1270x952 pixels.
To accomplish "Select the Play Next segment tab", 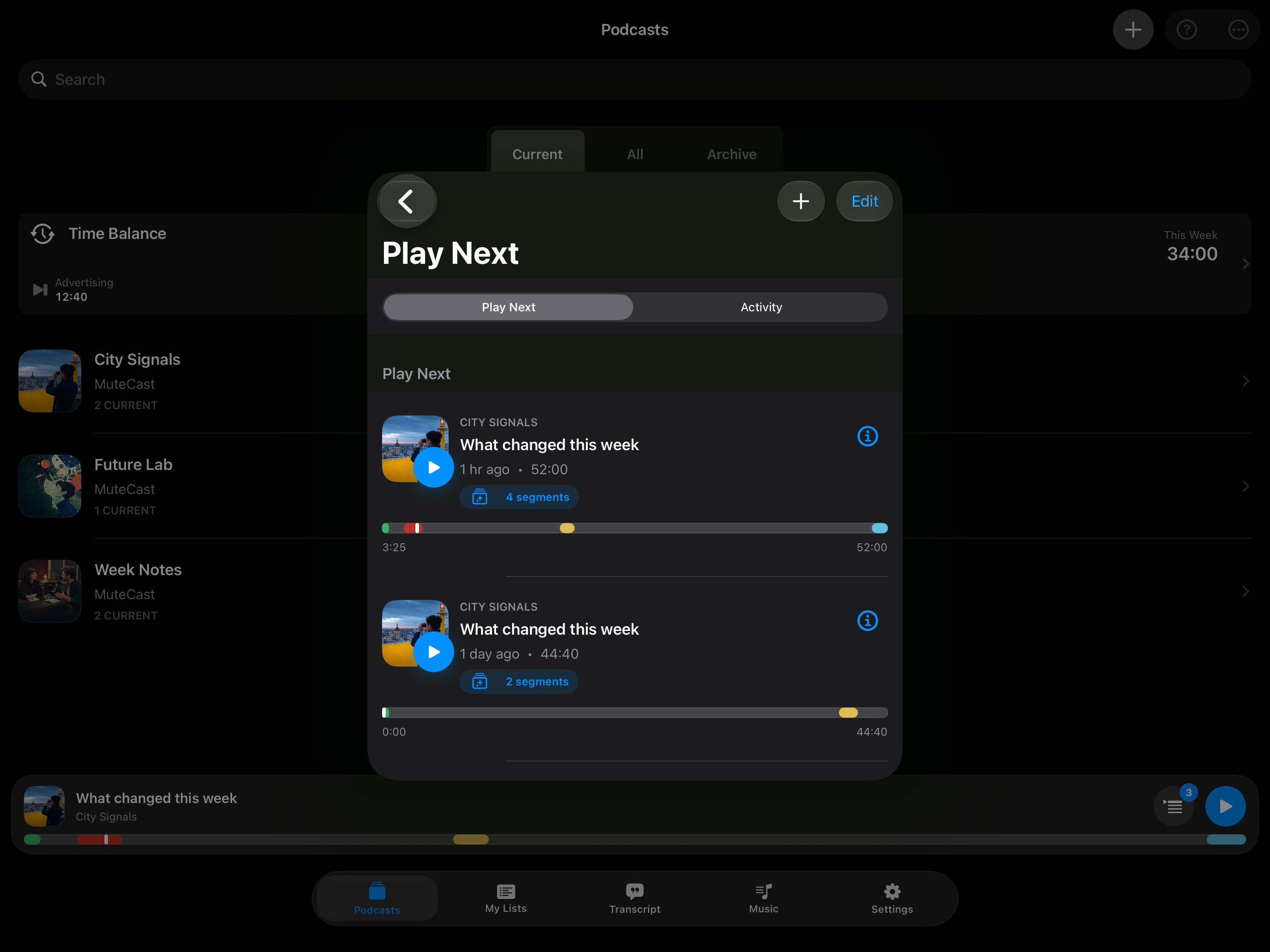I will click(508, 308).
